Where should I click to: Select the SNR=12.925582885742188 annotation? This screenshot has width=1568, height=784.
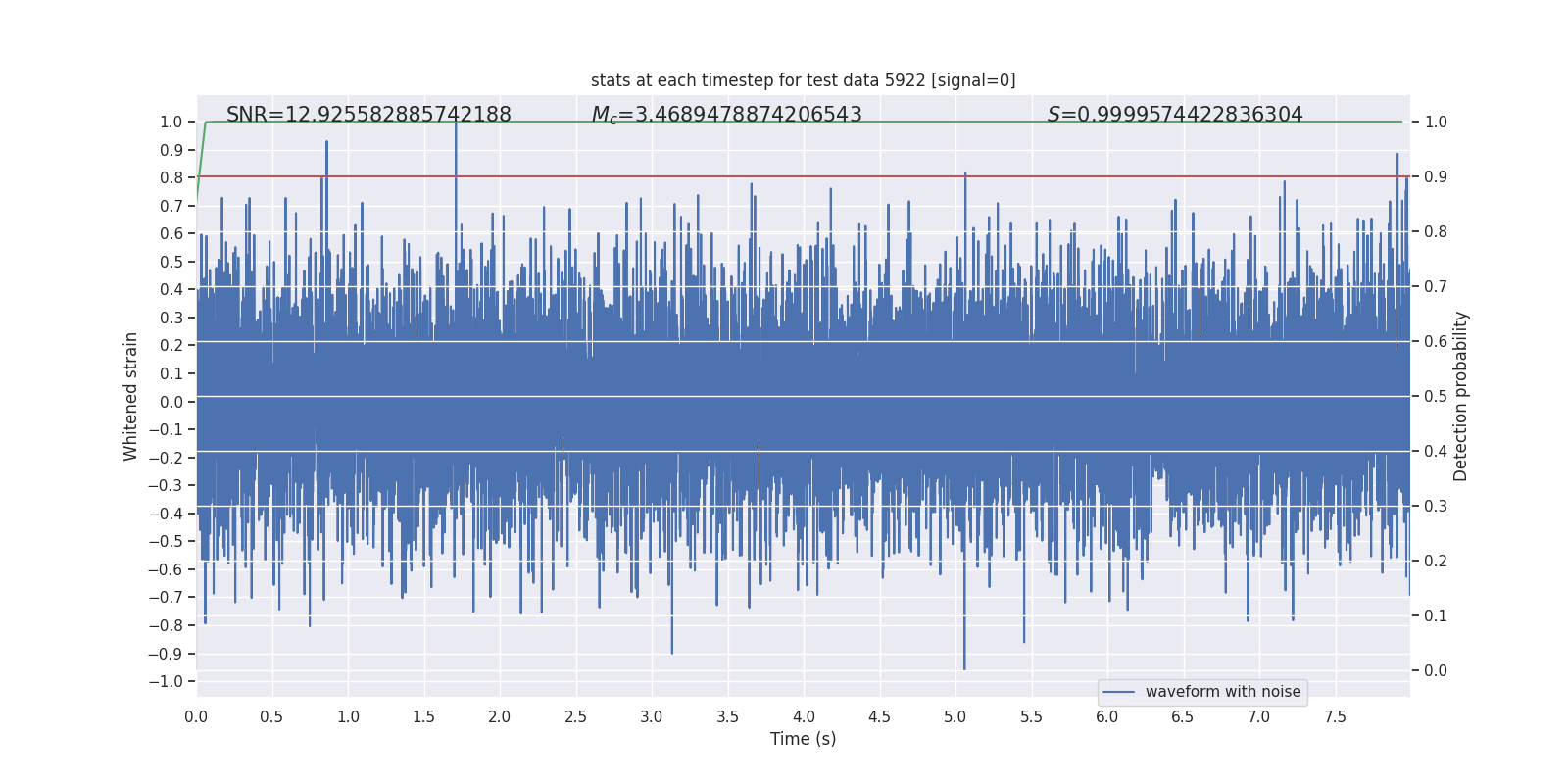pyautogui.click(x=368, y=115)
